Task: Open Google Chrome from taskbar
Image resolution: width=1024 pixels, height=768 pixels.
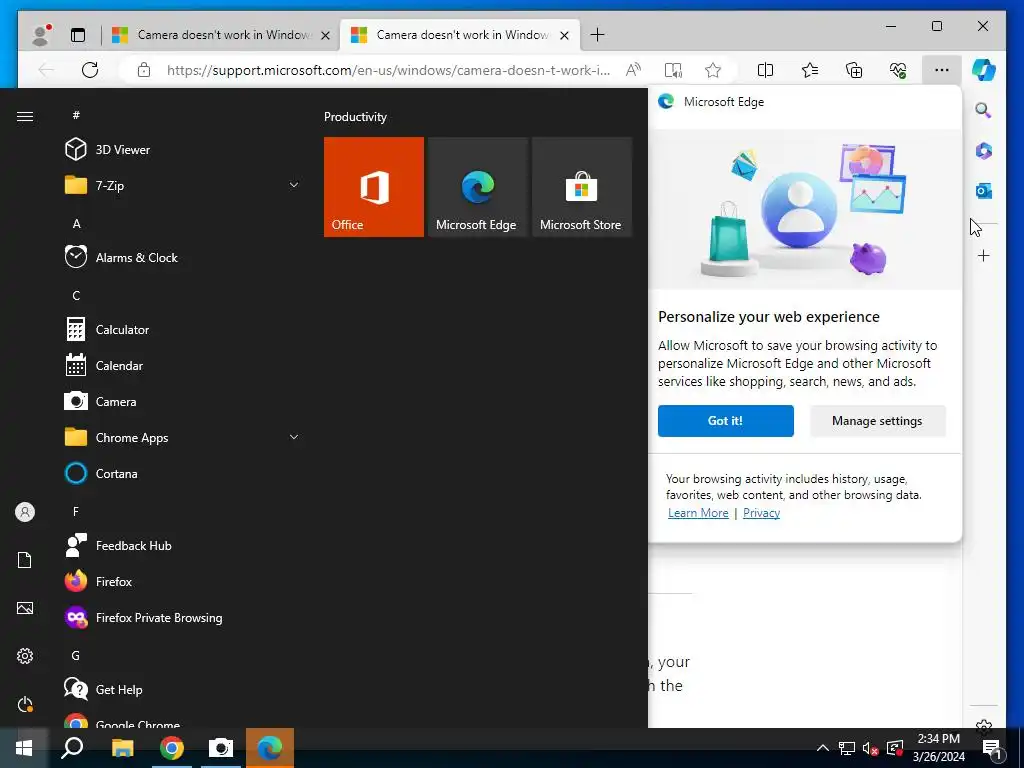Action: coord(172,748)
